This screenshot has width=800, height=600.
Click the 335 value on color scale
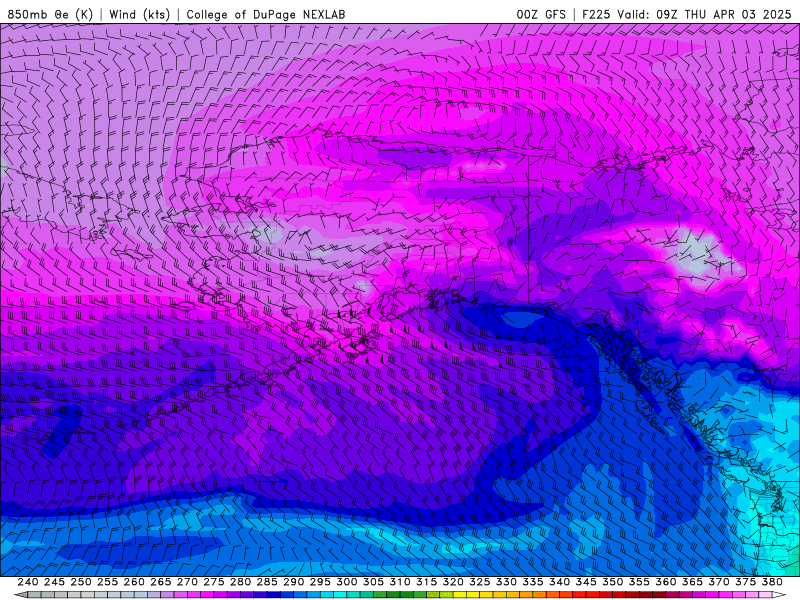[x=533, y=582]
